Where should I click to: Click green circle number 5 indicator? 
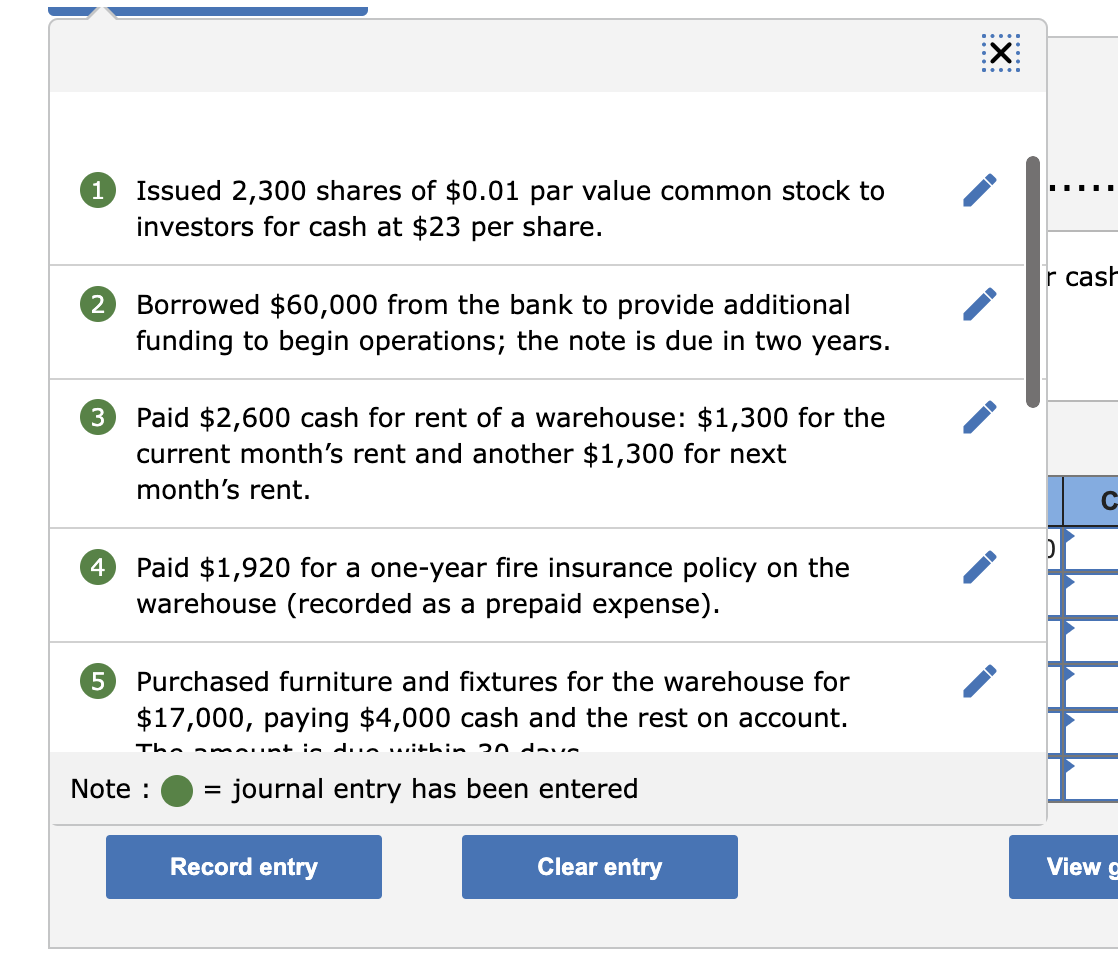click(x=96, y=682)
